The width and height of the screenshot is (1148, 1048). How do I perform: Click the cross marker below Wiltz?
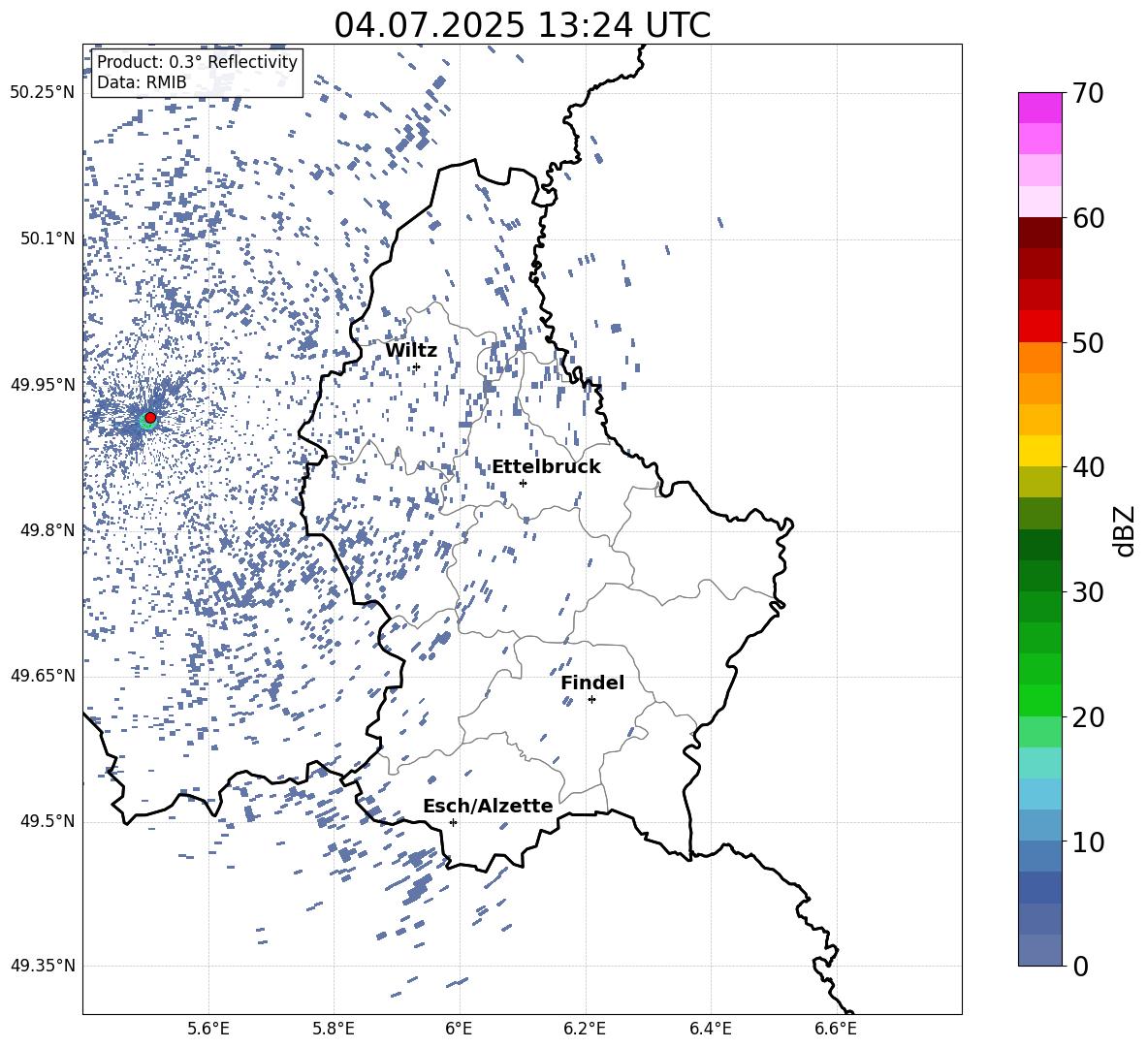pos(417,367)
